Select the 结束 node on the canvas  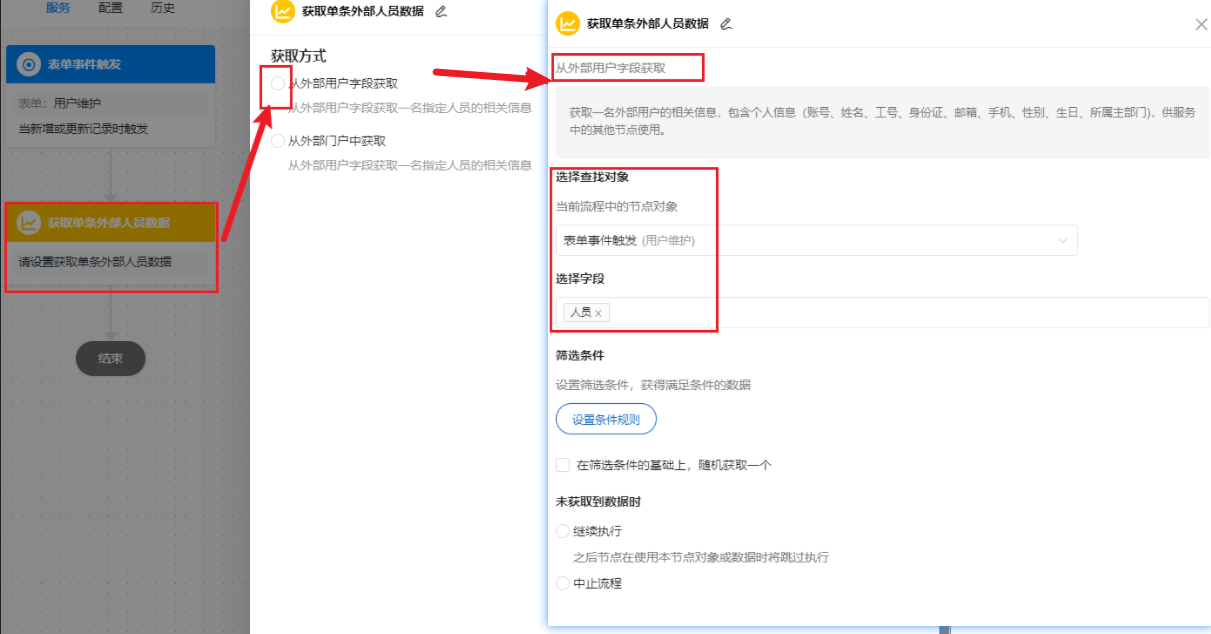click(x=110, y=358)
